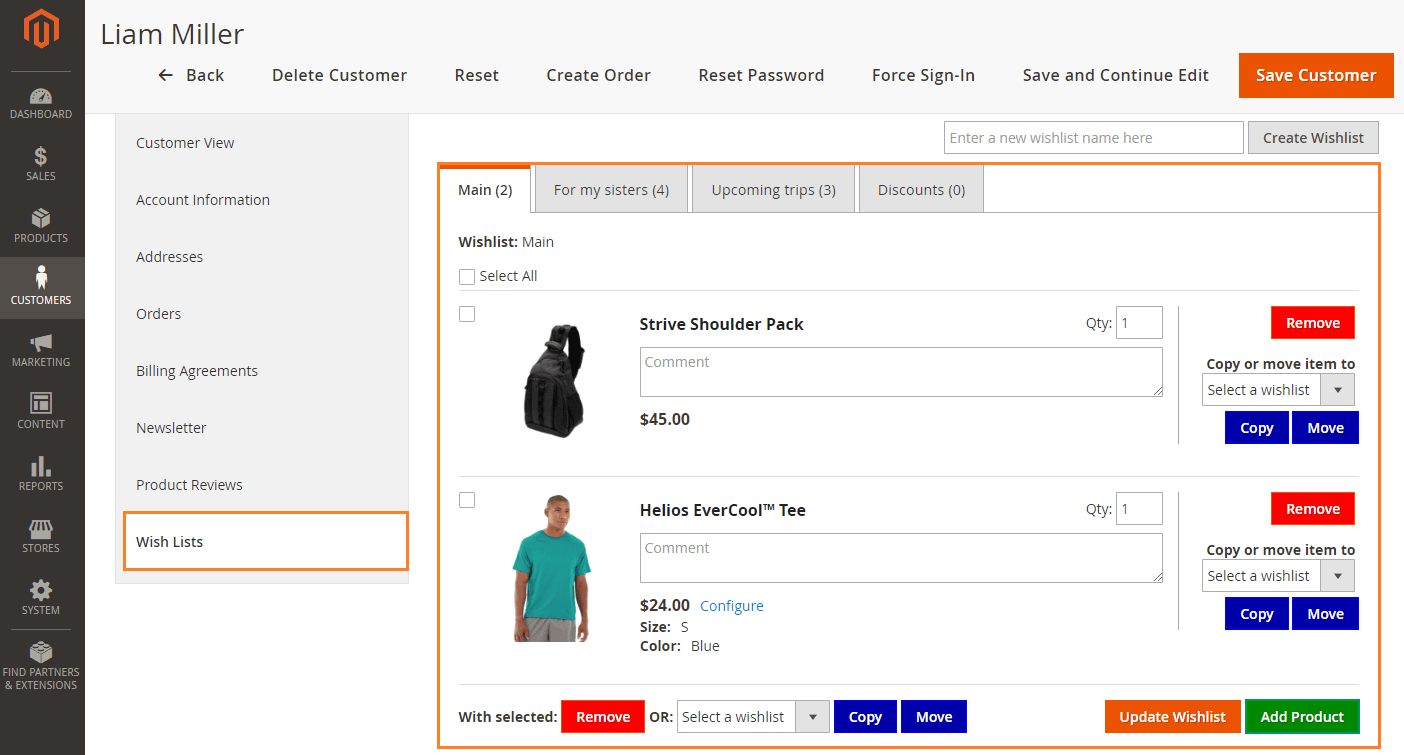Open the Dashboard sidebar icon
Image resolution: width=1404 pixels, height=755 pixels.
pyautogui.click(x=41, y=97)
